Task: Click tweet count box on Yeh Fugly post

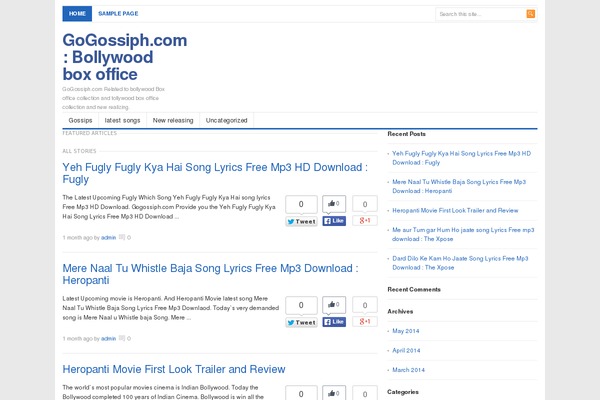Action: [x=301, y=204]
